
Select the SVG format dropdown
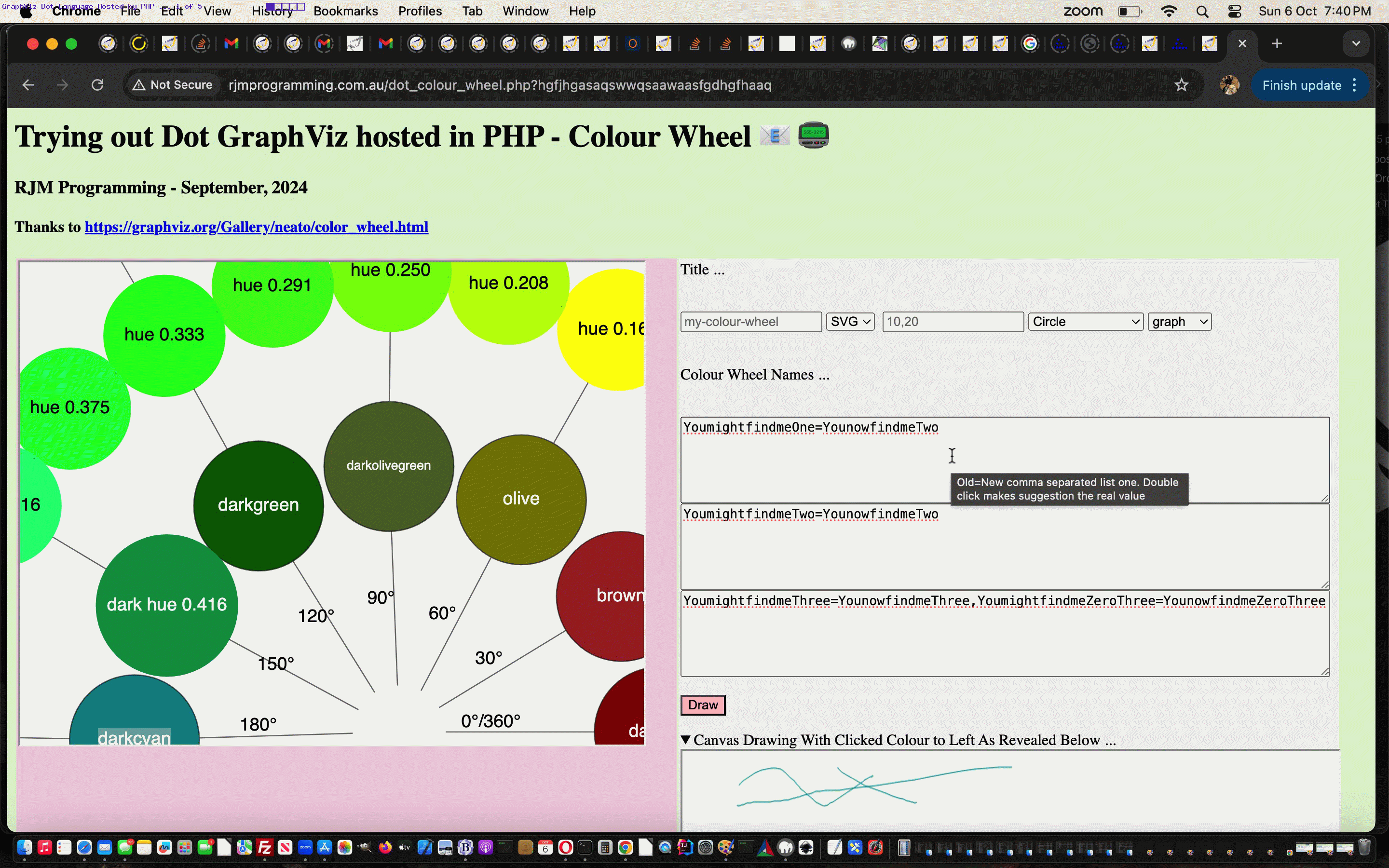tap(850, 321)
